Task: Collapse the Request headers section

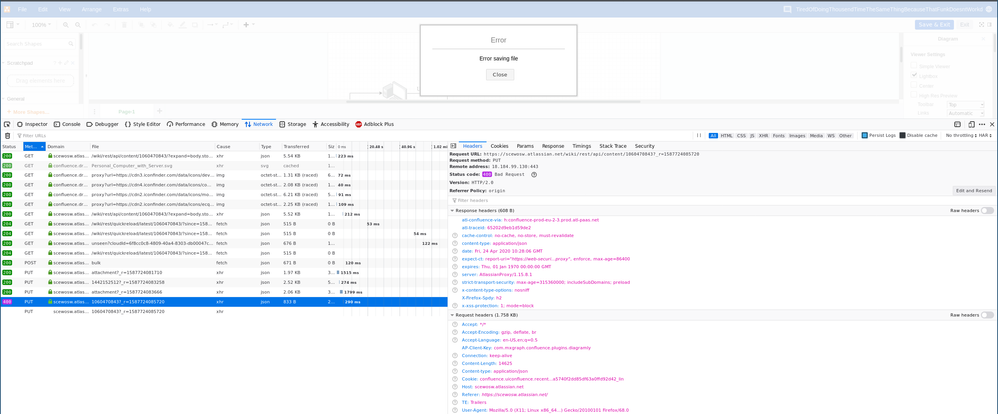Action: (453, 315)
